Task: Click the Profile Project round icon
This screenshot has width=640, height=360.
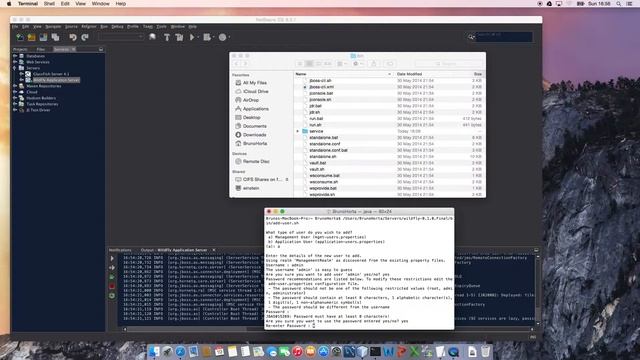Action: point(222,37)
